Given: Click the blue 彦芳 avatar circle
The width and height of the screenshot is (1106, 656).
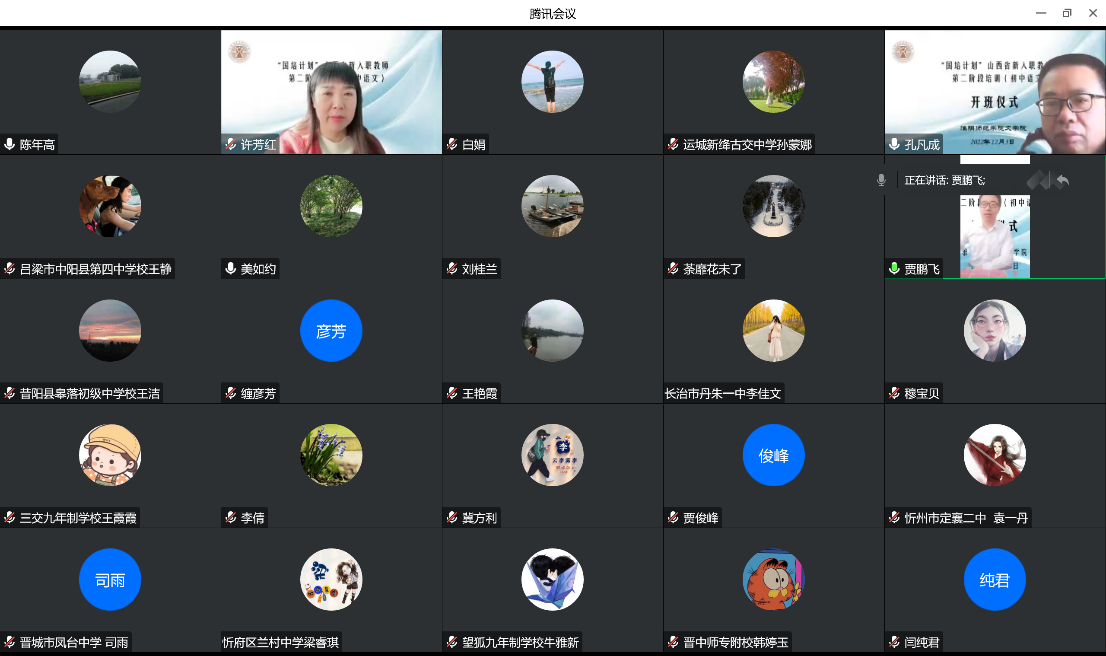Looking at the screenshot, I should (331, 331).
